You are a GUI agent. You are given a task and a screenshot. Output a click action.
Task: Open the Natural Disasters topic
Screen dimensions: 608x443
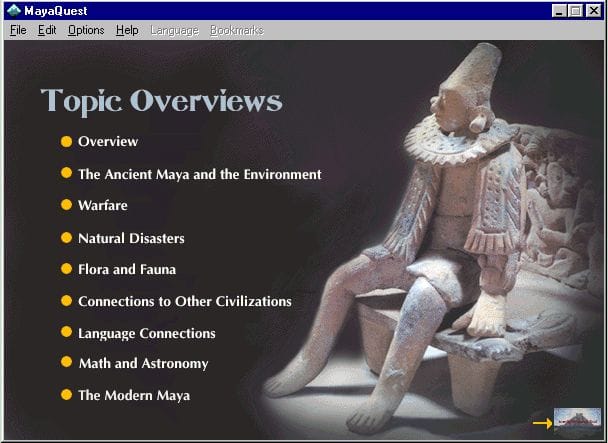click(131, 238)
